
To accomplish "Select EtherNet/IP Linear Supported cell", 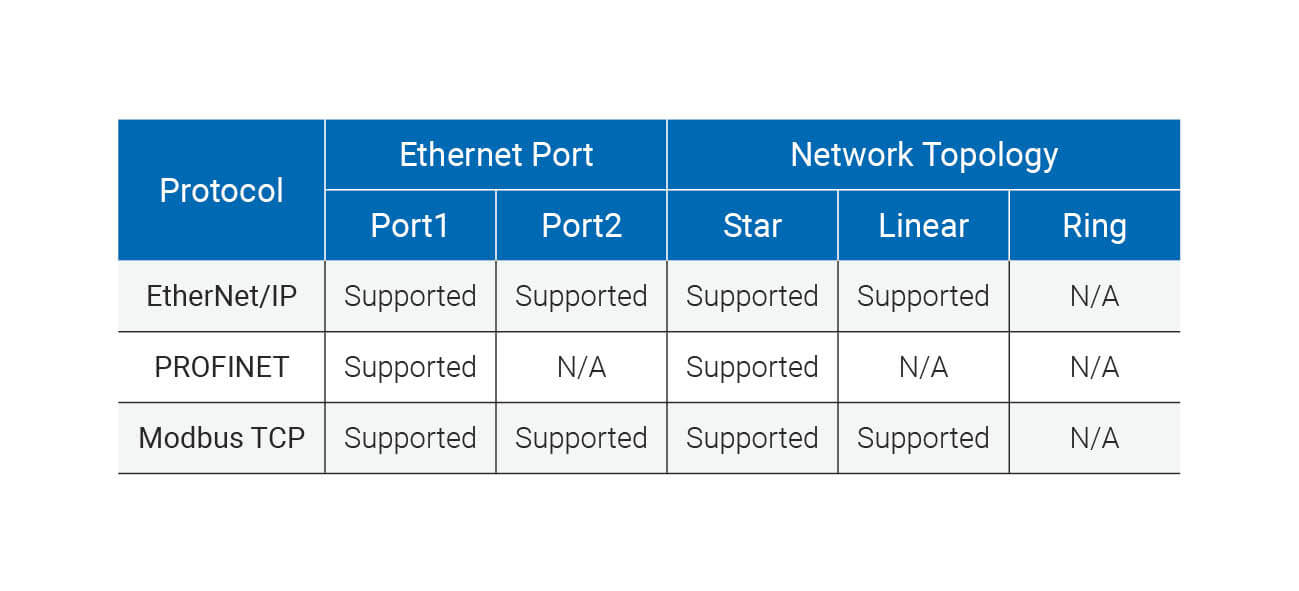I will (923, 296).
